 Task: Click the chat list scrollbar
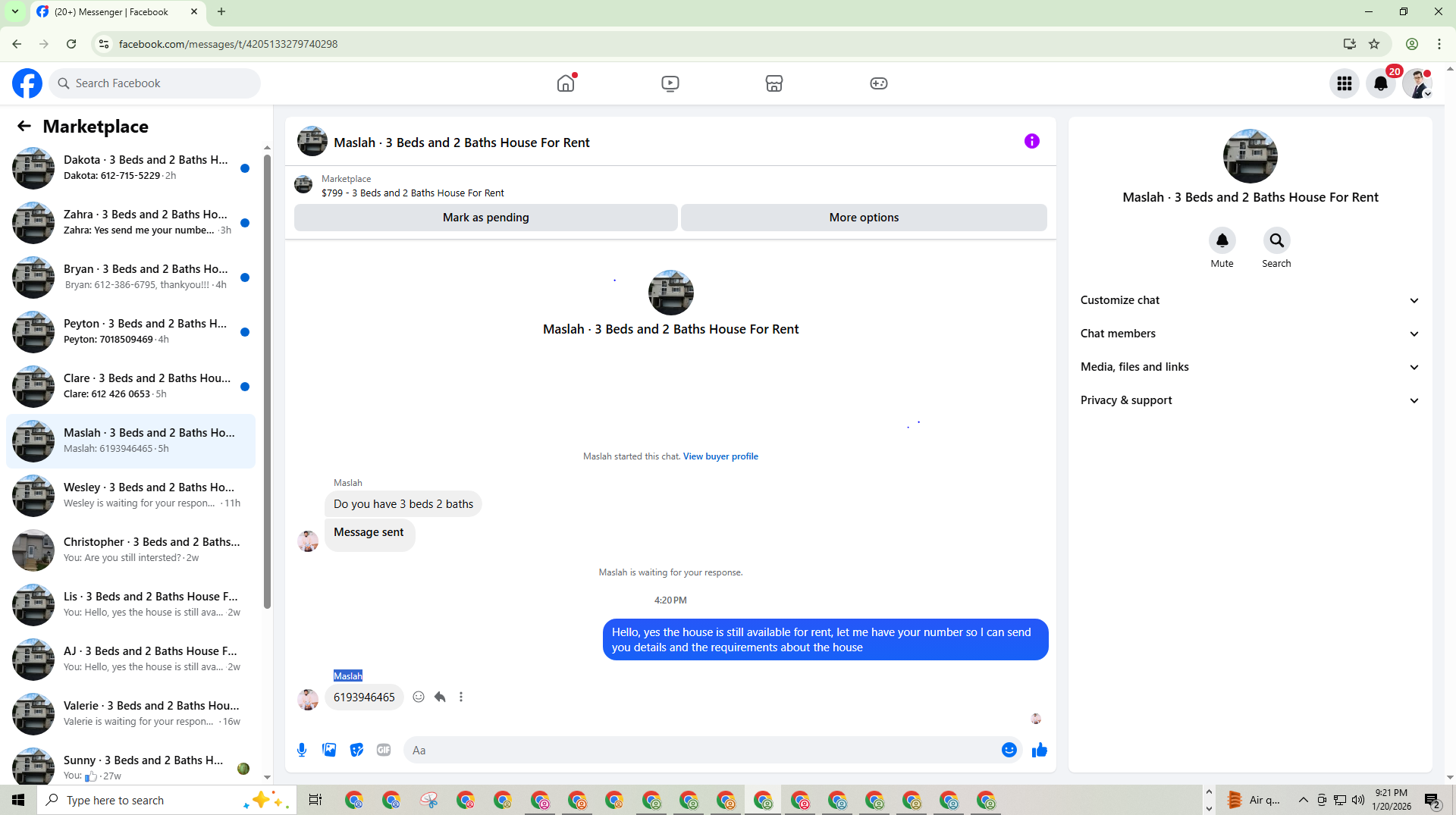[267, 381]
